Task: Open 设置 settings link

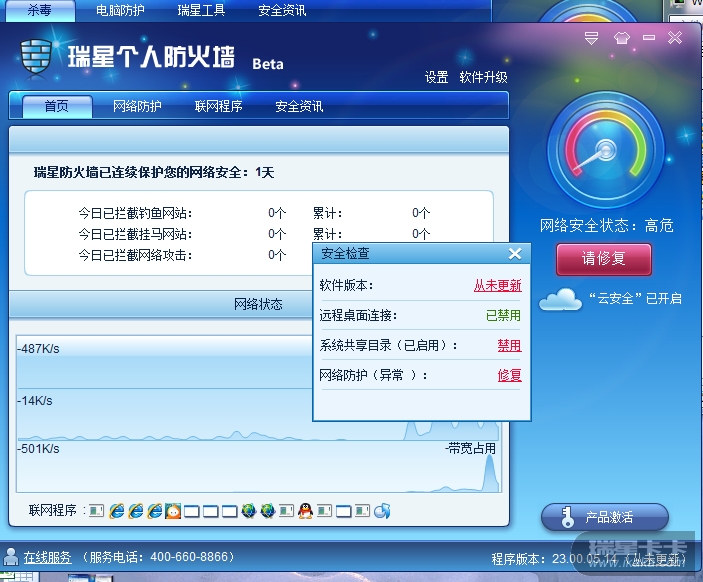Action: coord(436,78)
